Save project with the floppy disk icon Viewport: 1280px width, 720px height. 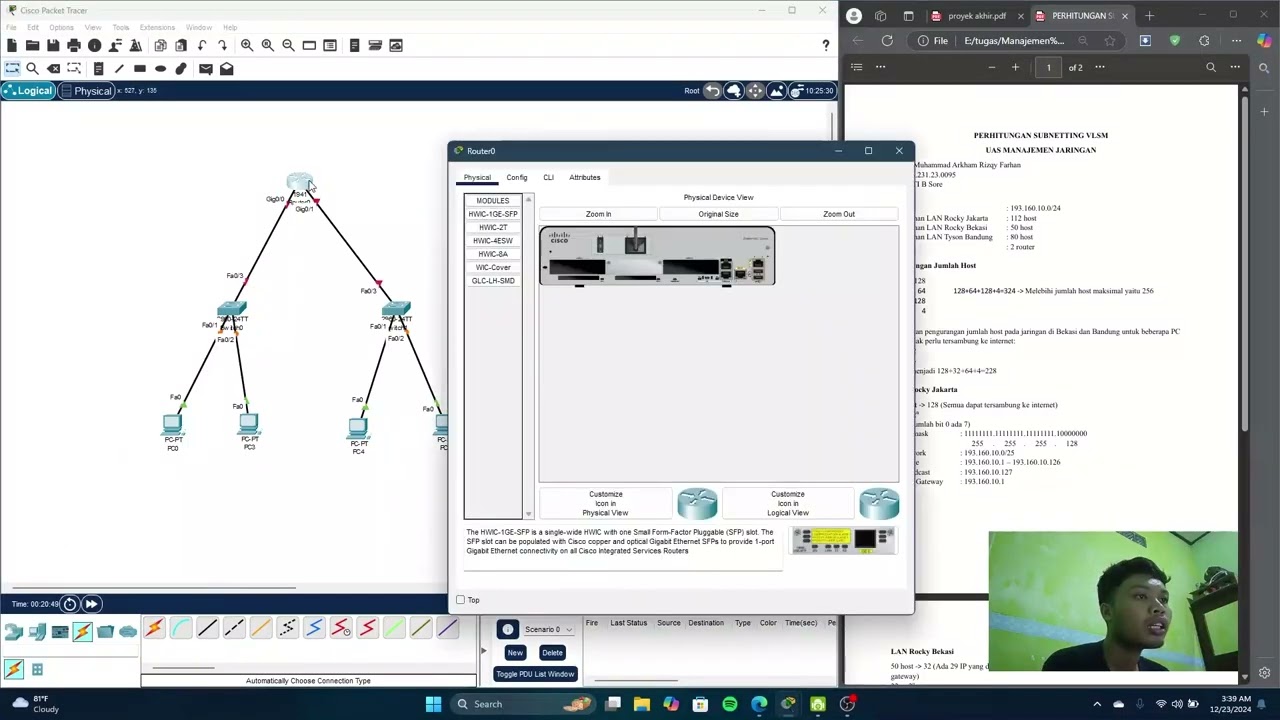coord(53,45)
